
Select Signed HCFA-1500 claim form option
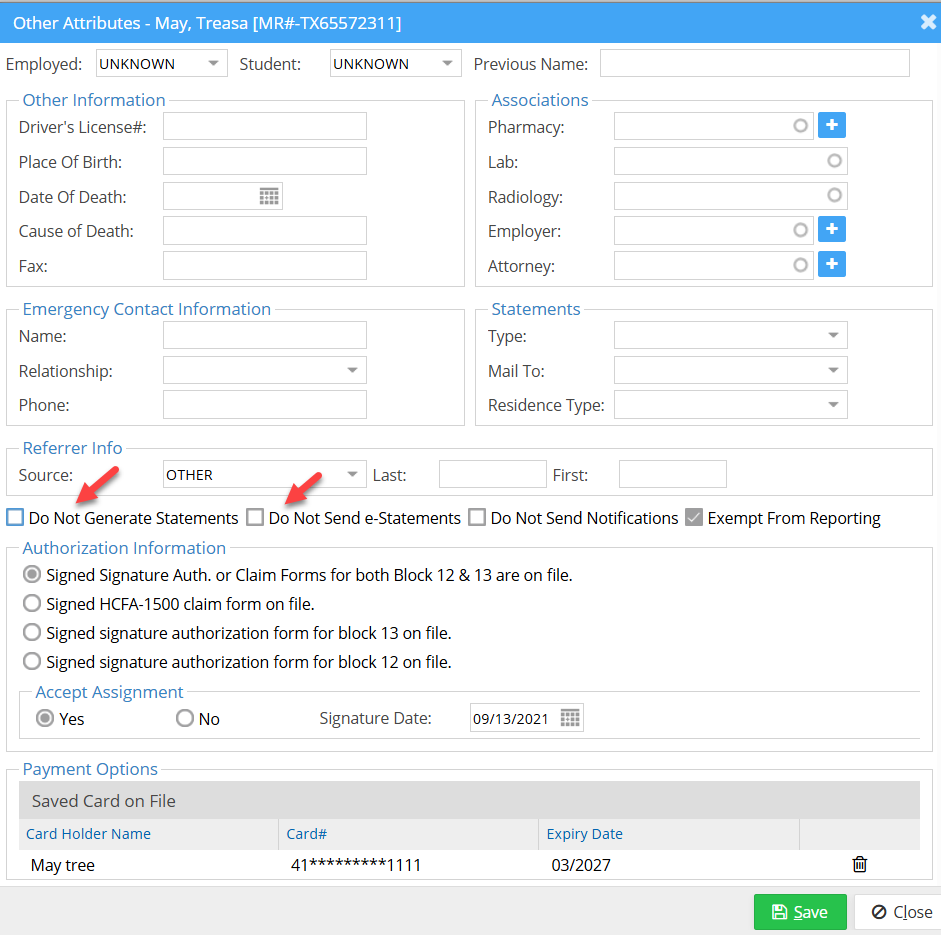[32, 604]
